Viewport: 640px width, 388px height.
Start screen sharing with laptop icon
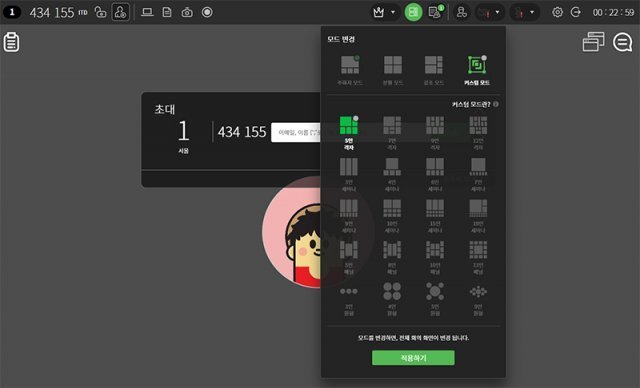(x=147, y=12)
